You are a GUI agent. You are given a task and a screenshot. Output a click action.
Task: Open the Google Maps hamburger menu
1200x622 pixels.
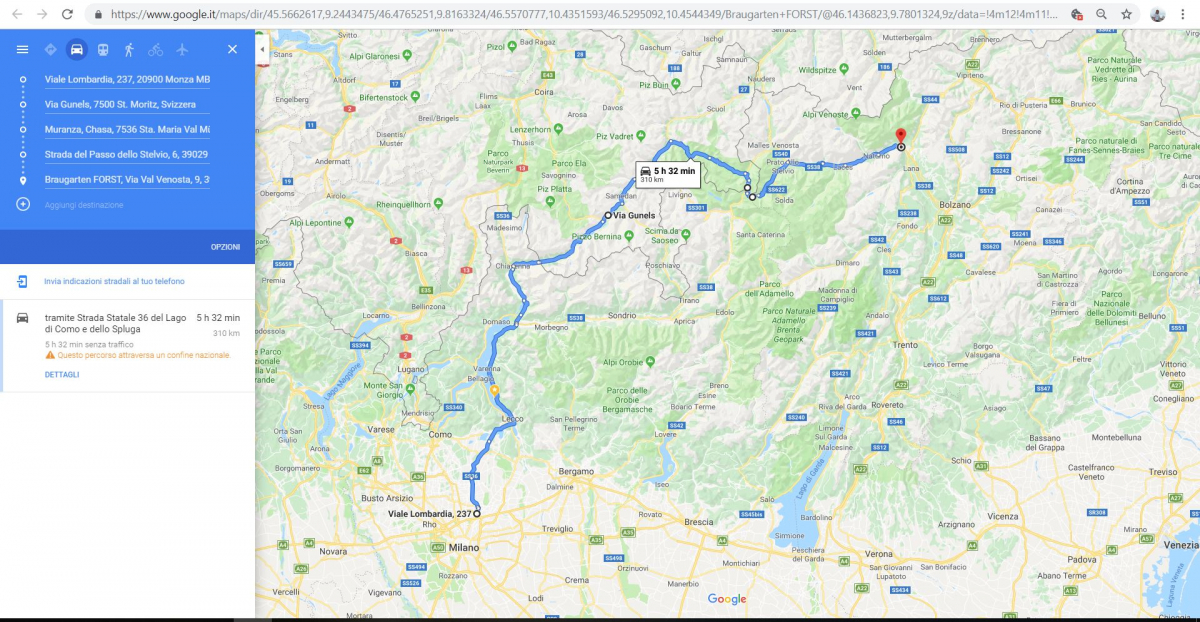(x=22, y=49)
